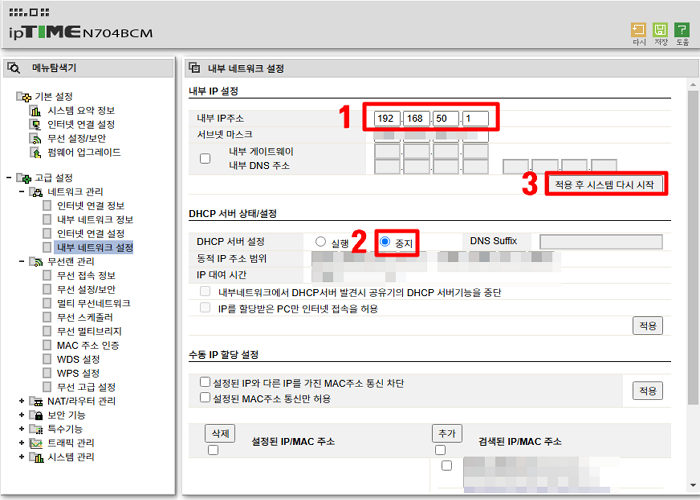Check the first 검색된 IP/MAC 주소 row checkbox
Viewport: 700px width, 500px height.
click(446, 466)
